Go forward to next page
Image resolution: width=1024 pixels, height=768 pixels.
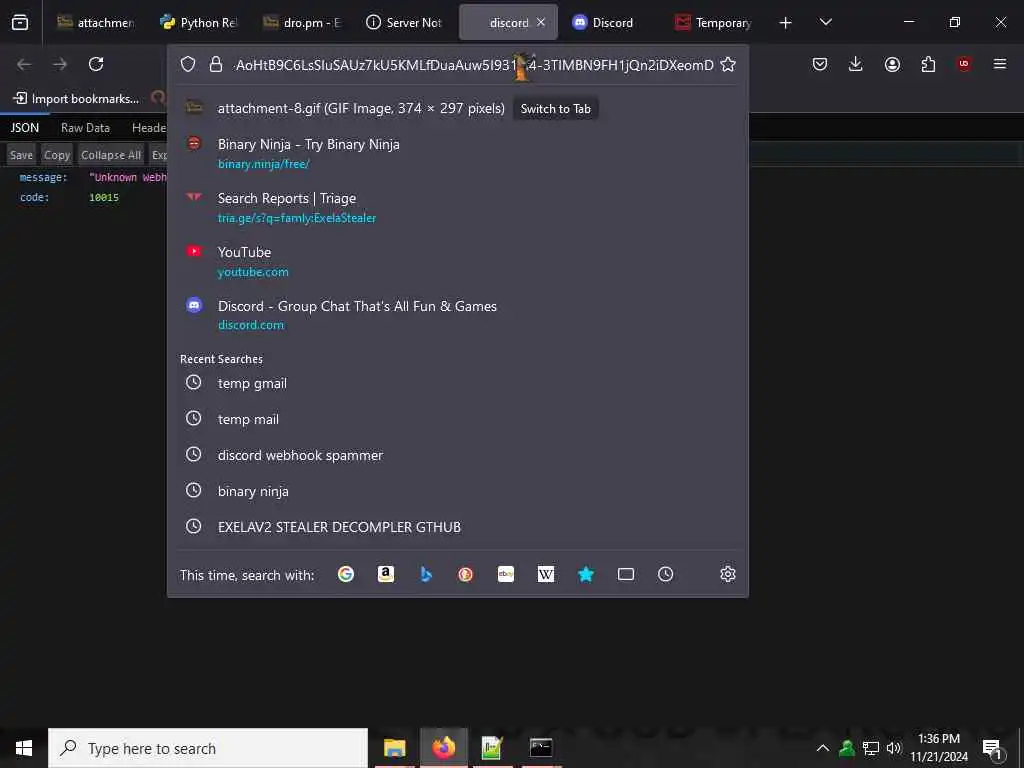(x=60, y=64)
